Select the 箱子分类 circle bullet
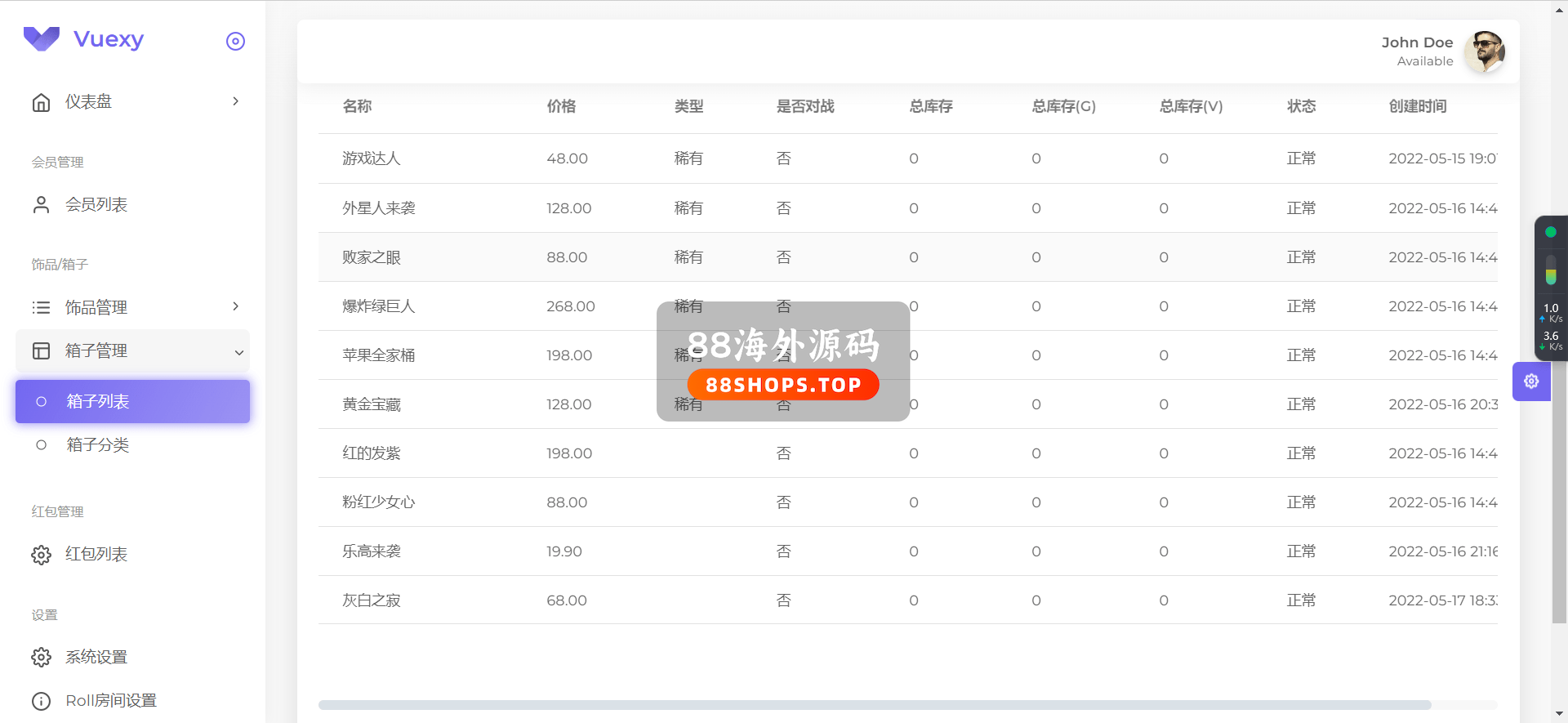This screenshot has height=723, width=1568. point(42,445)
